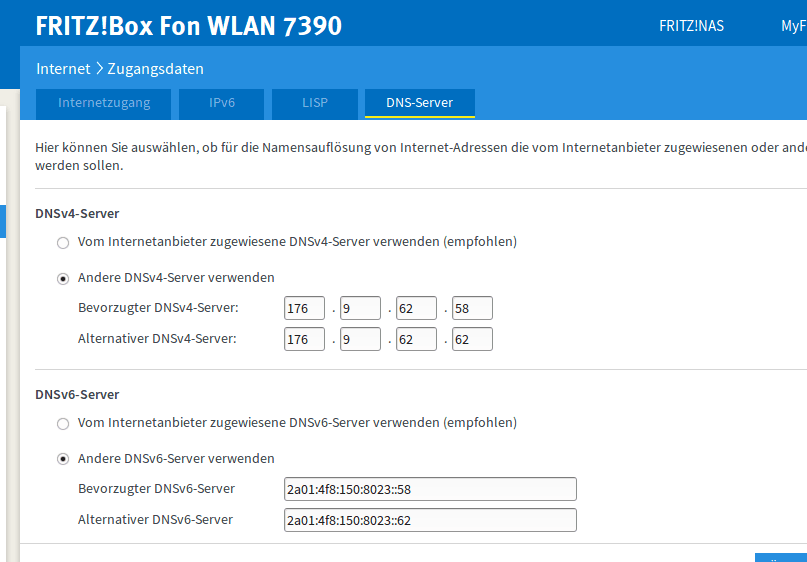Click the breadcrumb chevron separator

[x=99, y=68]
